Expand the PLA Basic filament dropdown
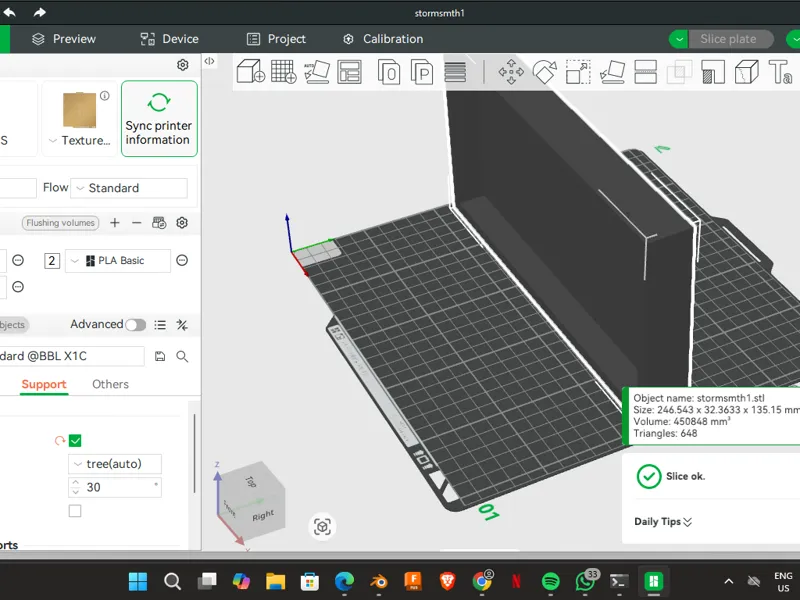 coord(118,261)
